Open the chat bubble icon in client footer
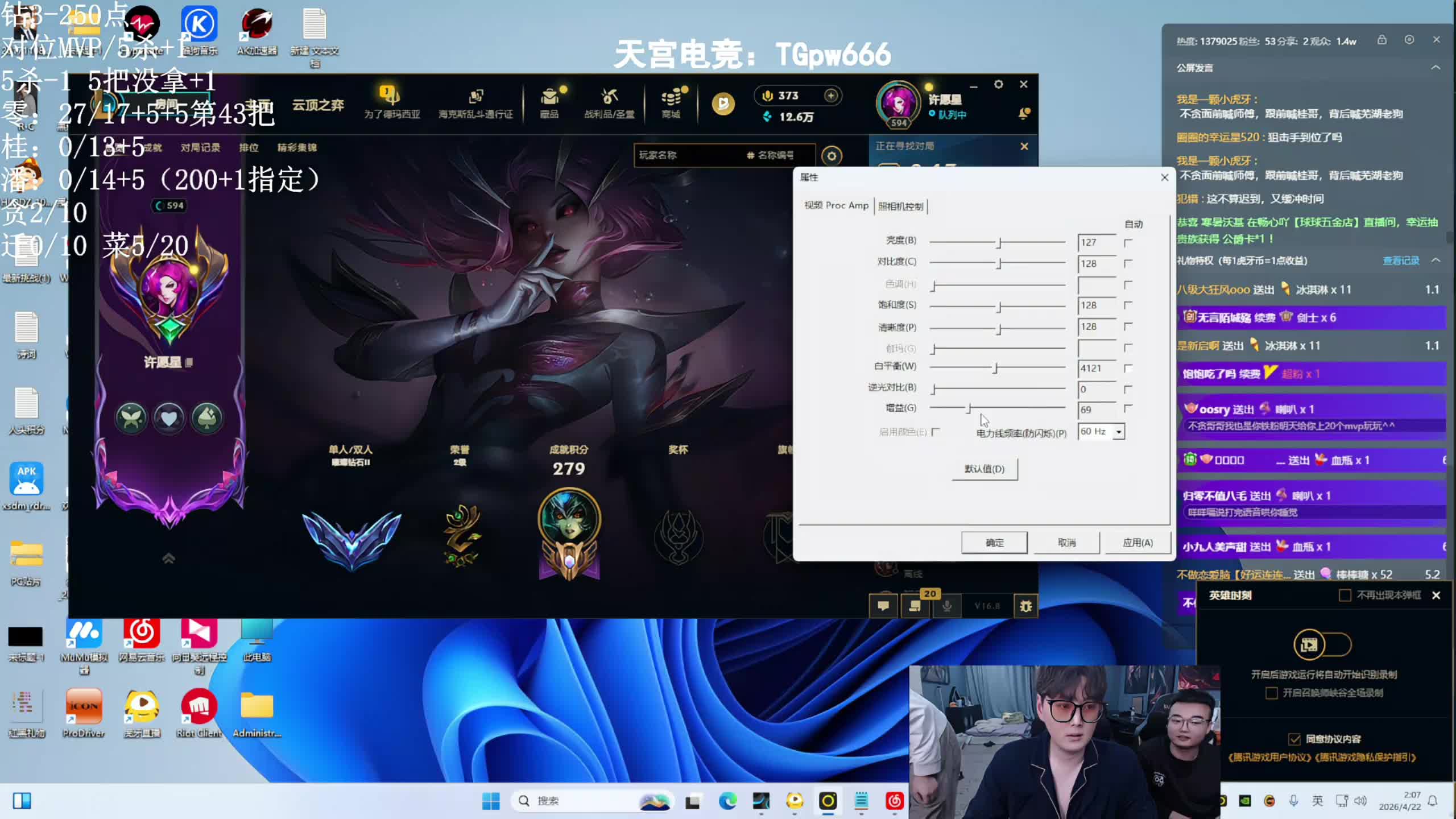 pyautogui.click(x=883, y=606)
